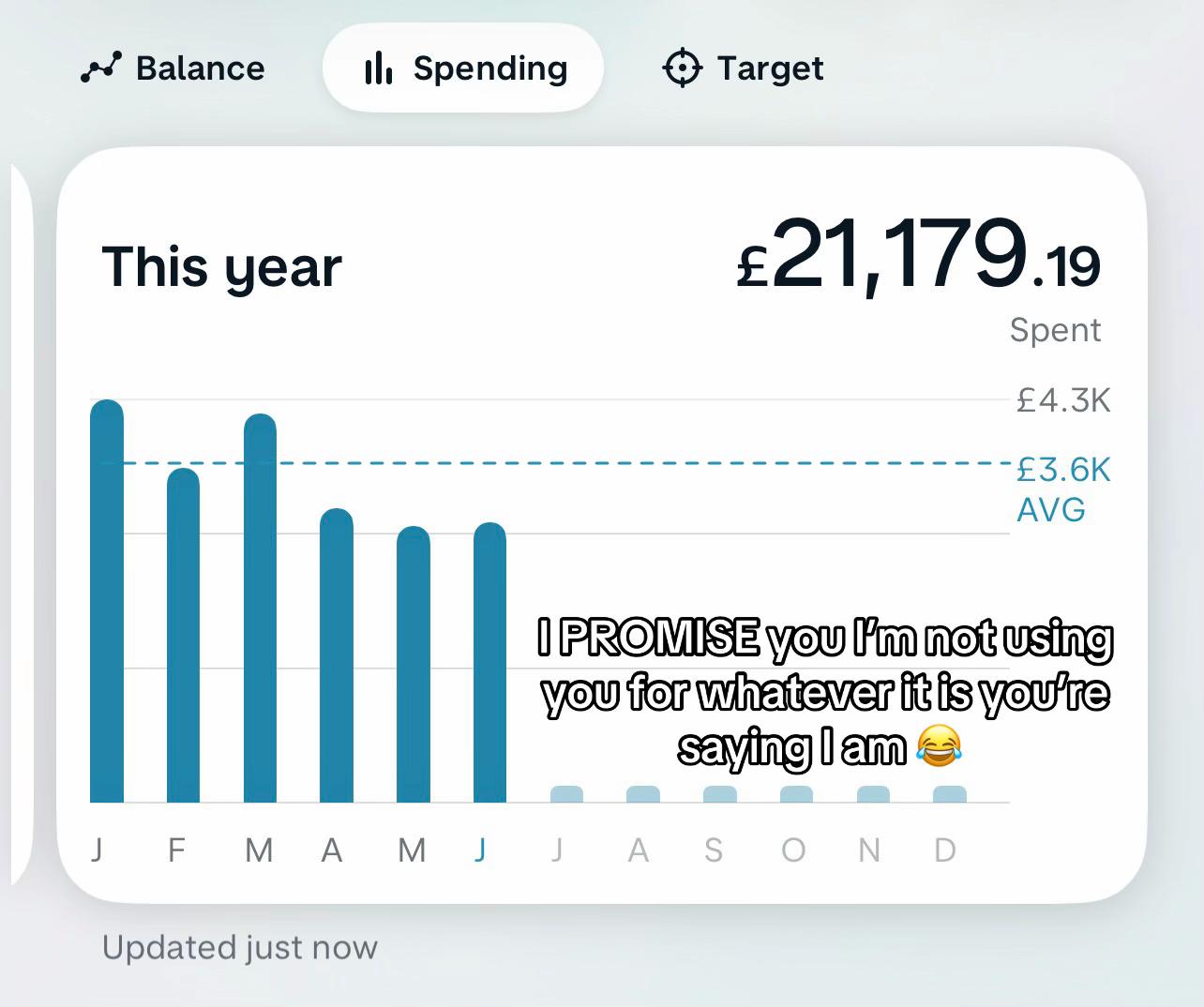This screenshot has width=1204, height=1007.
Task: Select the Spending tab label
Action: click(x=490, y=68)
